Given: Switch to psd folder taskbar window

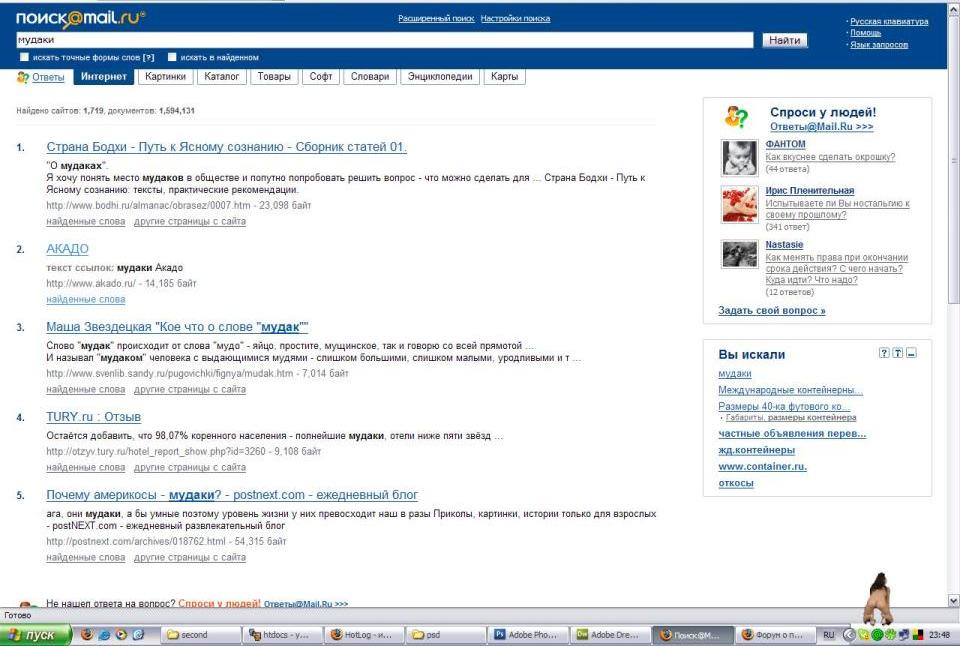Looking at the screenshot, I should (x=446, y=635).
